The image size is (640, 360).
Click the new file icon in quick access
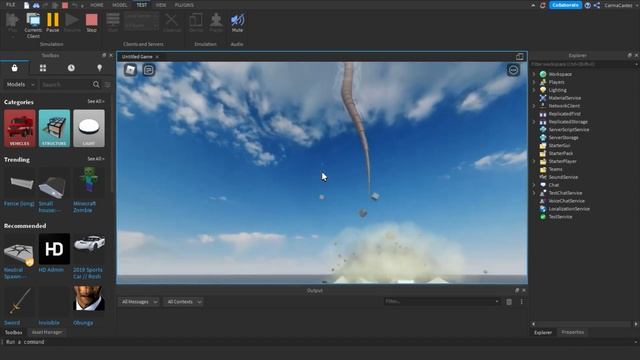[x=27, y=5]
